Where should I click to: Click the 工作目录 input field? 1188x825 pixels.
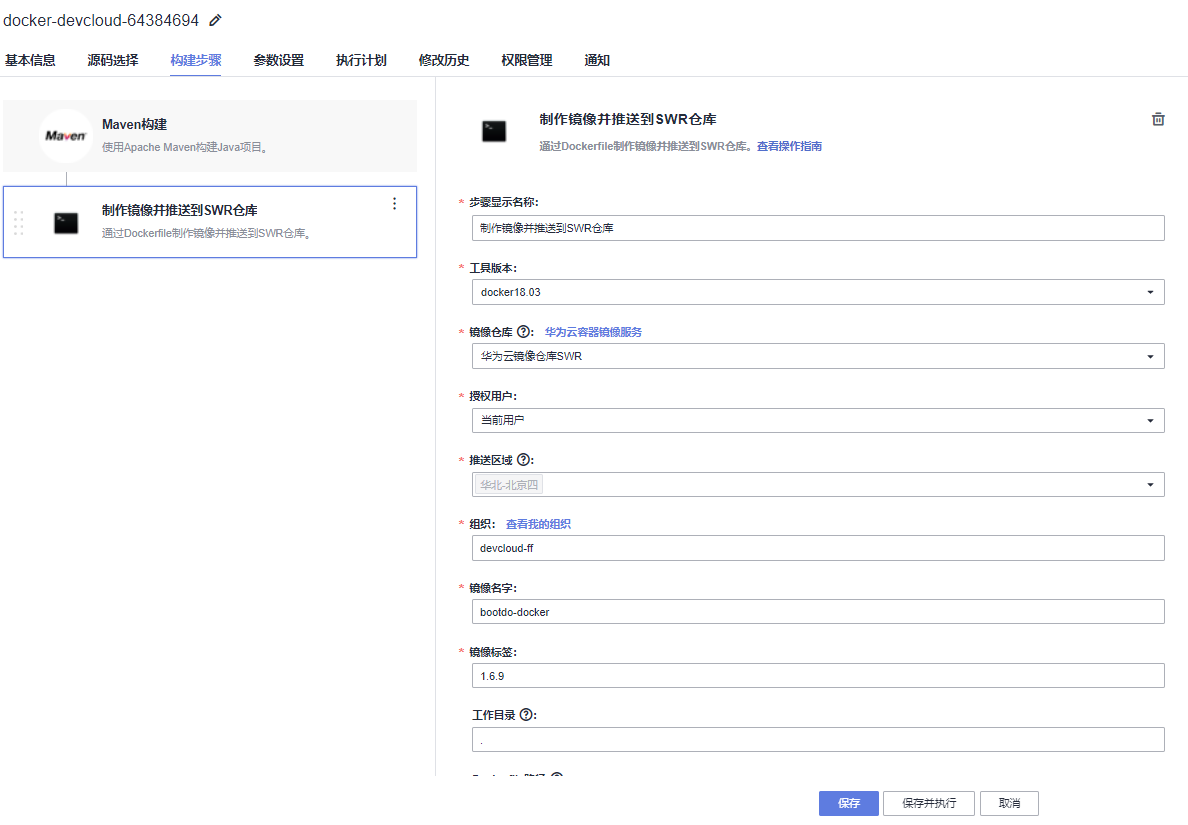(818, 739)
